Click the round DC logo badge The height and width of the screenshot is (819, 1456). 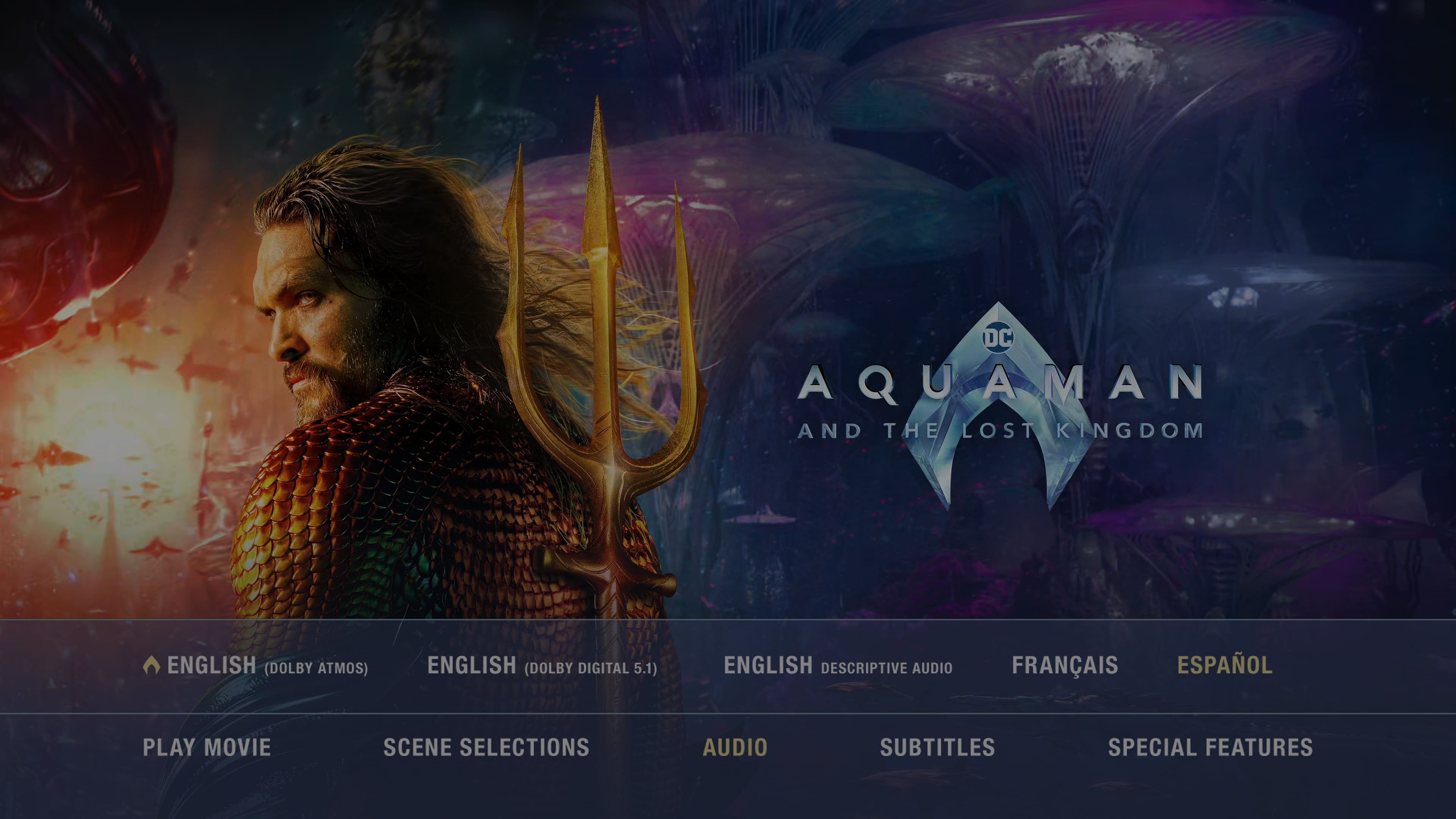click(x=998, y=338)
